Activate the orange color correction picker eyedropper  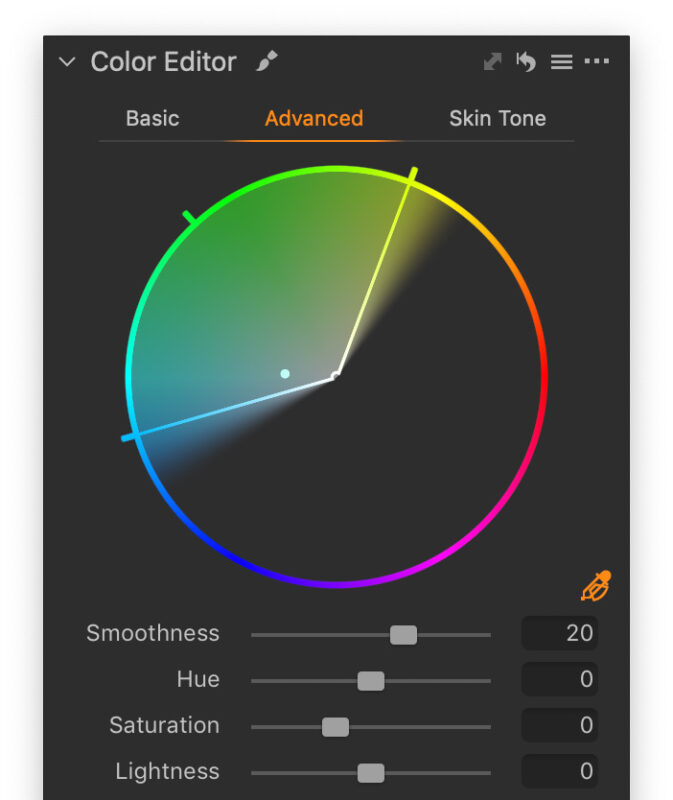596,586
